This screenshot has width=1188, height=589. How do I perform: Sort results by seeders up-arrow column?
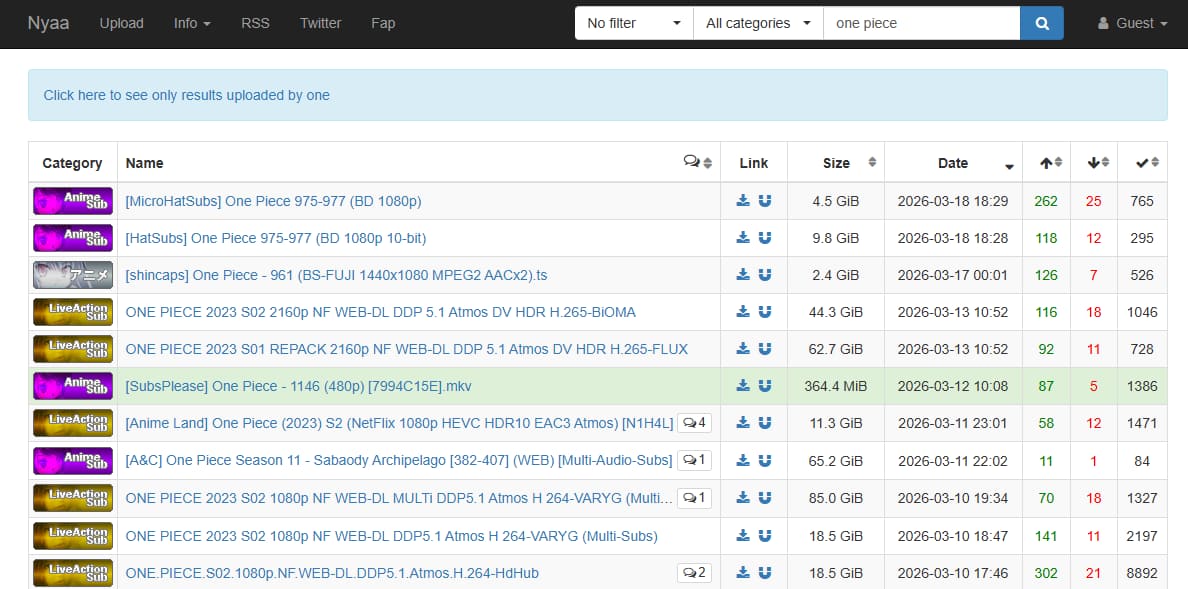1046,163
